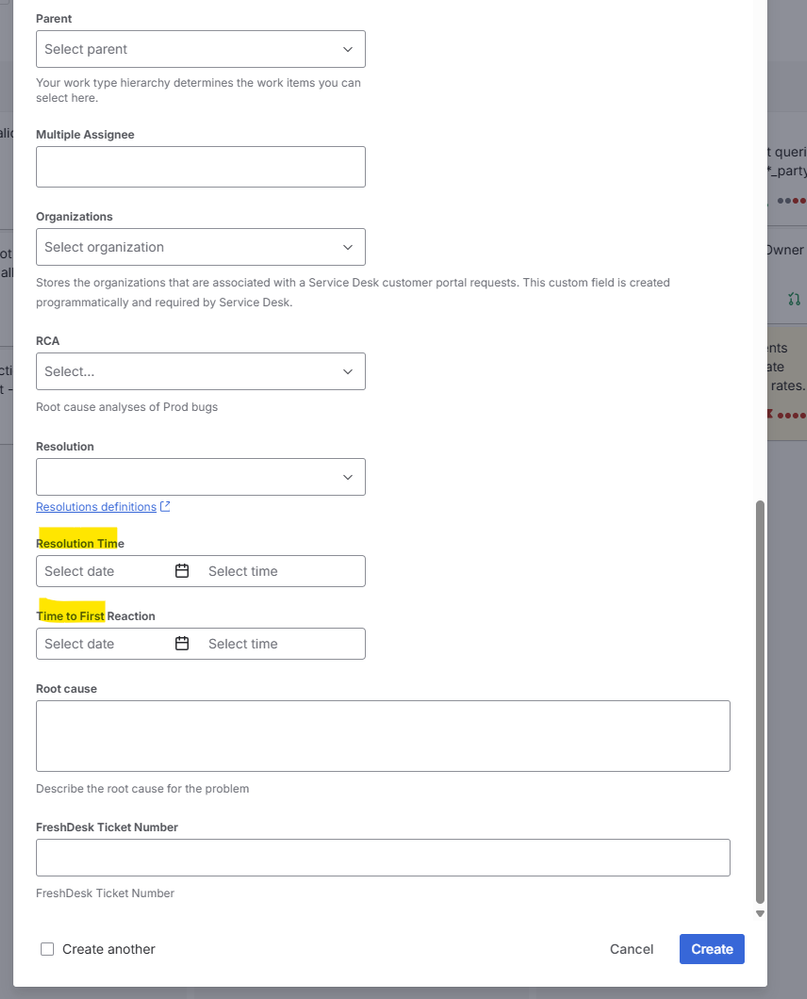This screenshot has width=807, height=999.
Task: Open the Resolution Time calendar icon
Action: [x=182, y=571]
